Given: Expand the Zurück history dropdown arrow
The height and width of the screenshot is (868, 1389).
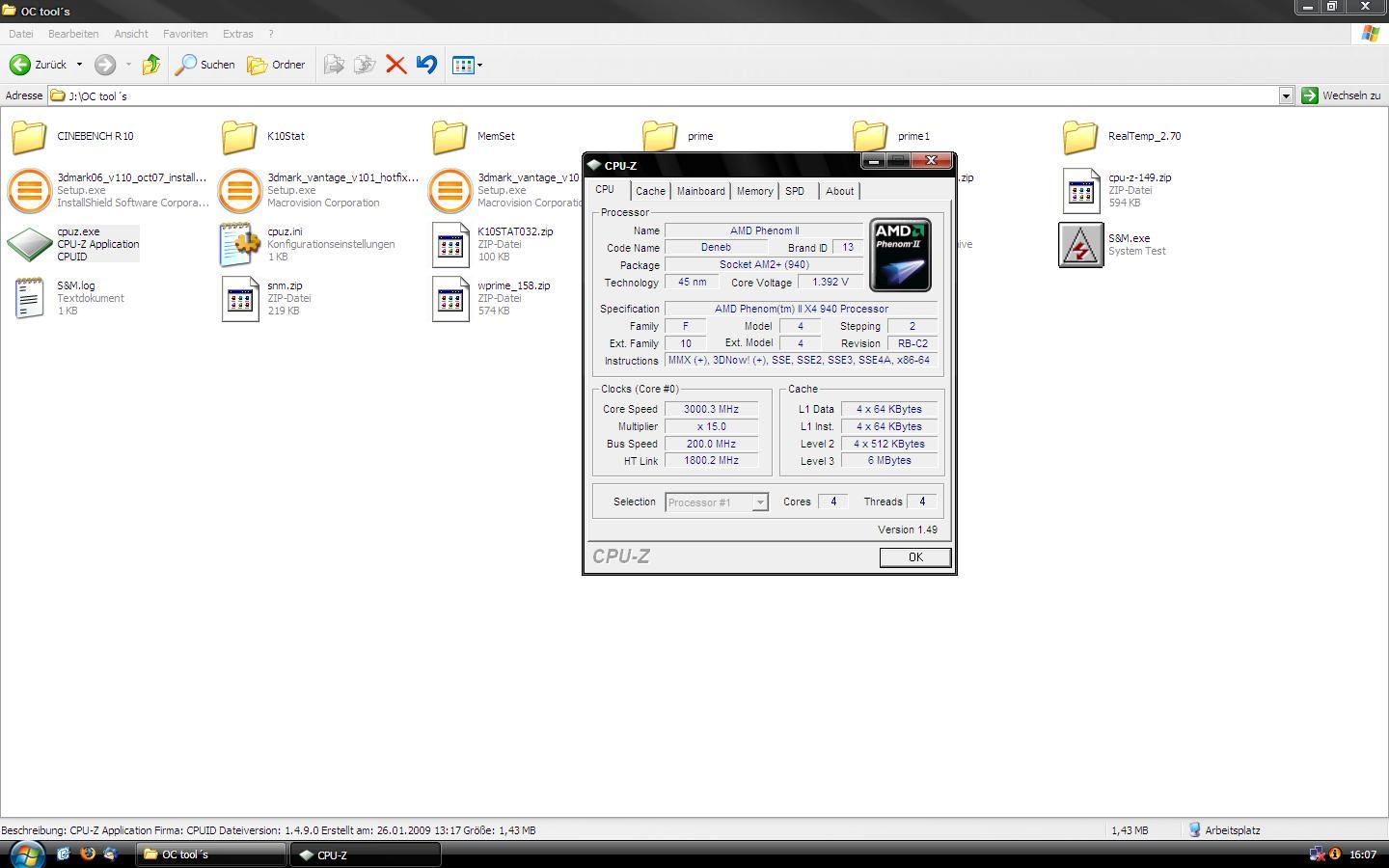Looking at the screenshot, I should pyautogui.click(x=79, y=65).
